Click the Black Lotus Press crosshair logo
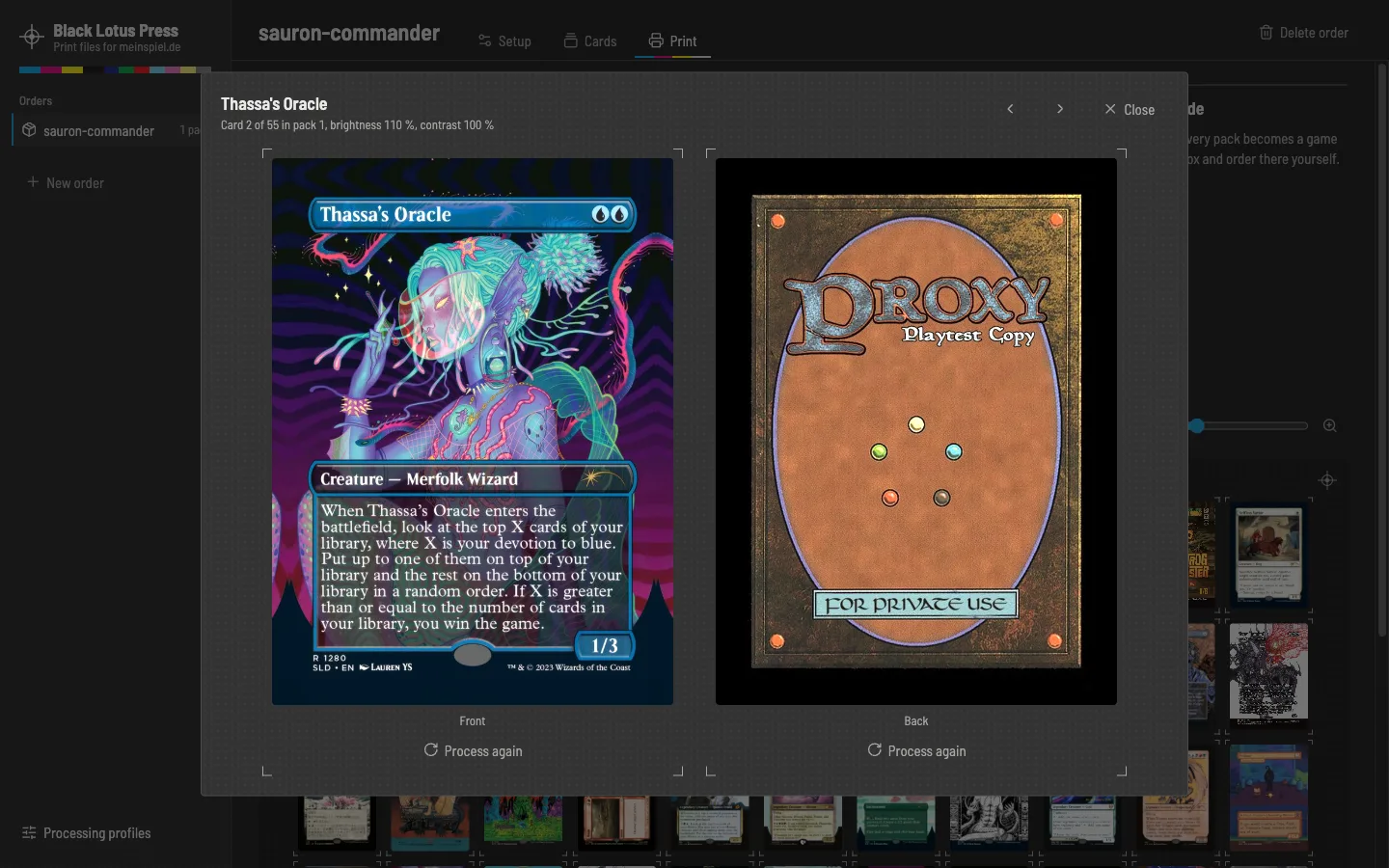The height and width of the screenshot is (868, 1389). click(31, 38)
